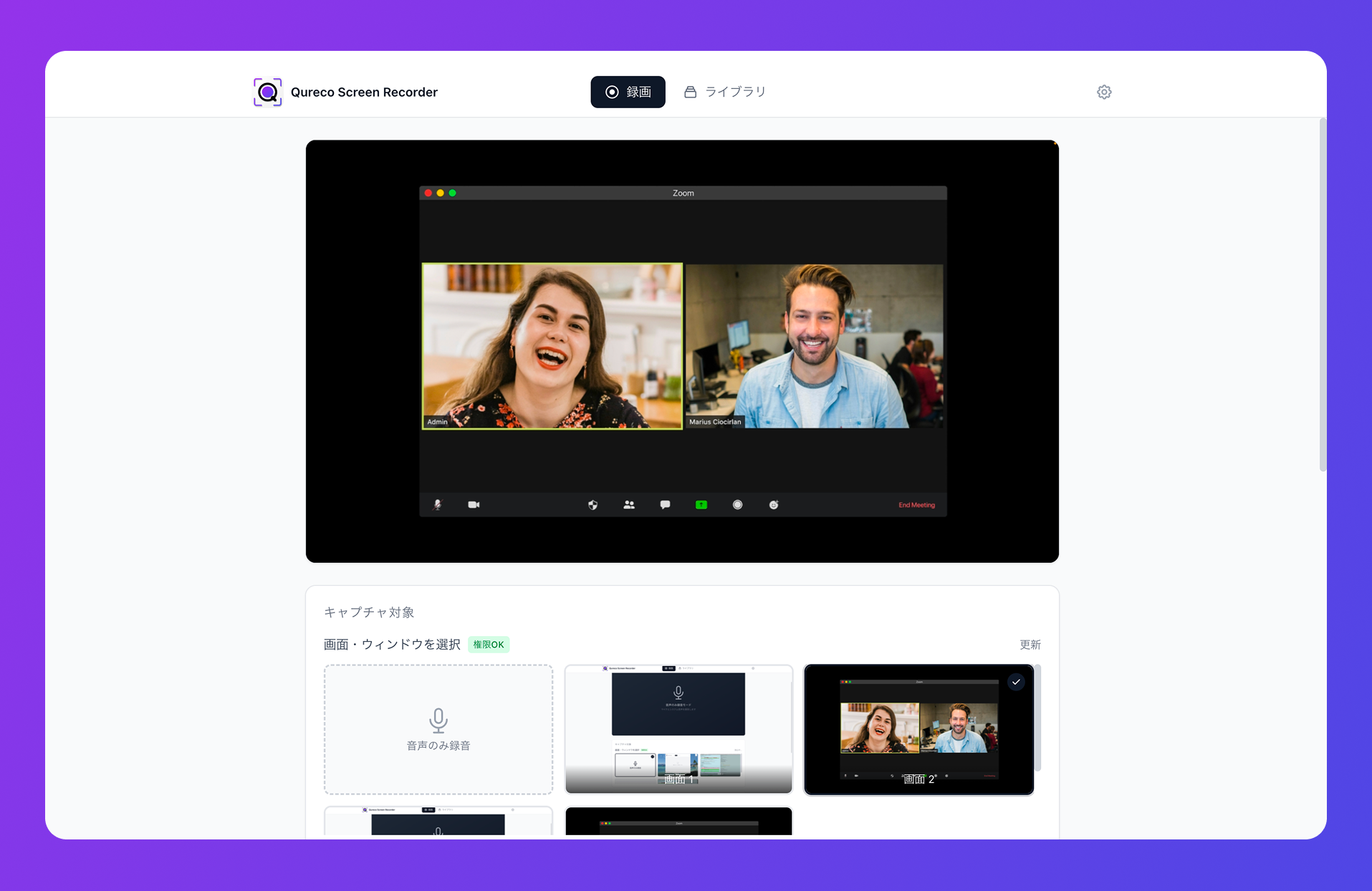Click the record circle icon in Zoom toolbar
Viewport: 1372px width, 891px height.
click(737, 505)
